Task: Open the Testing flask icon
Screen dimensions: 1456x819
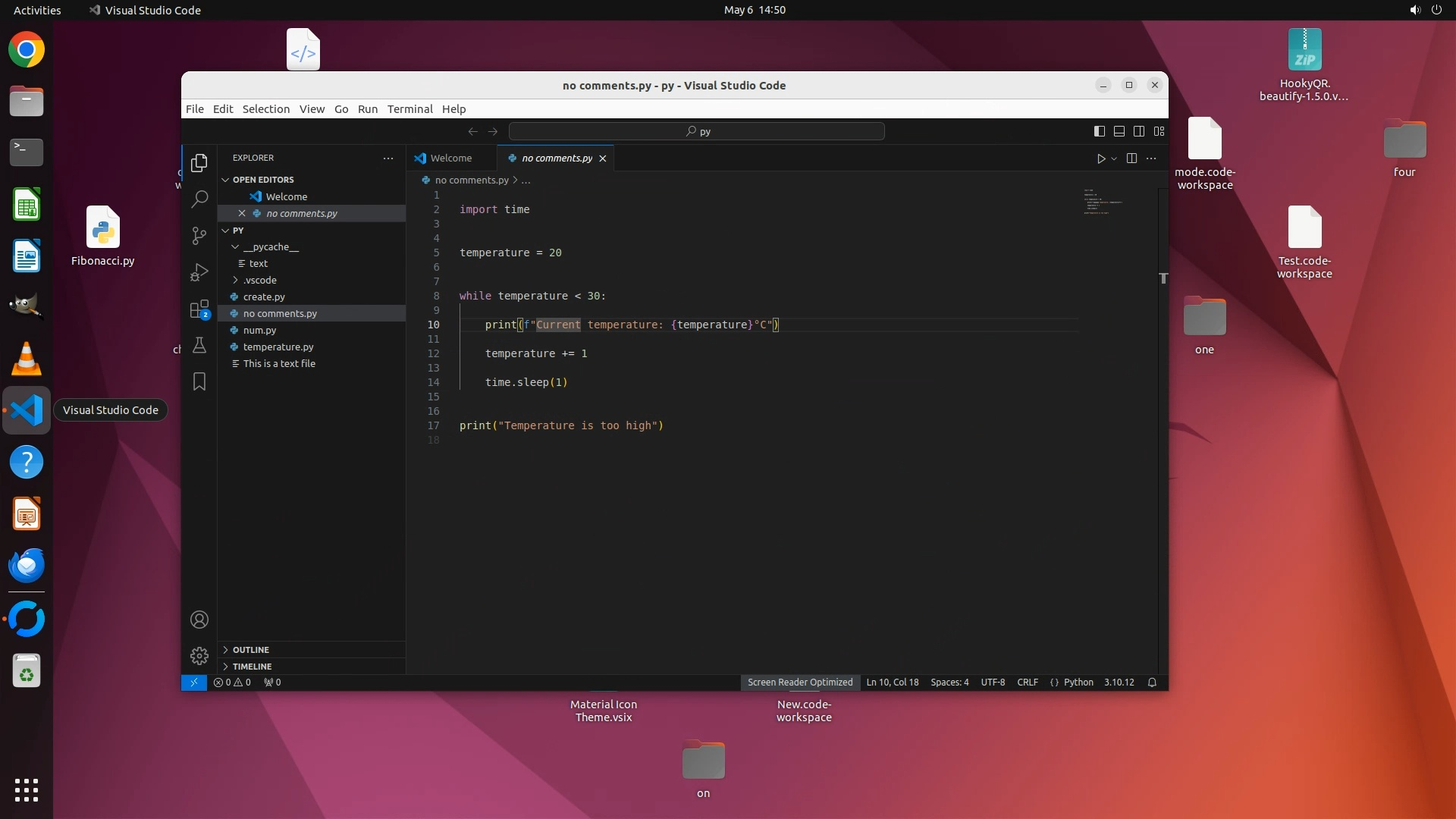Action: pos(199,346)
